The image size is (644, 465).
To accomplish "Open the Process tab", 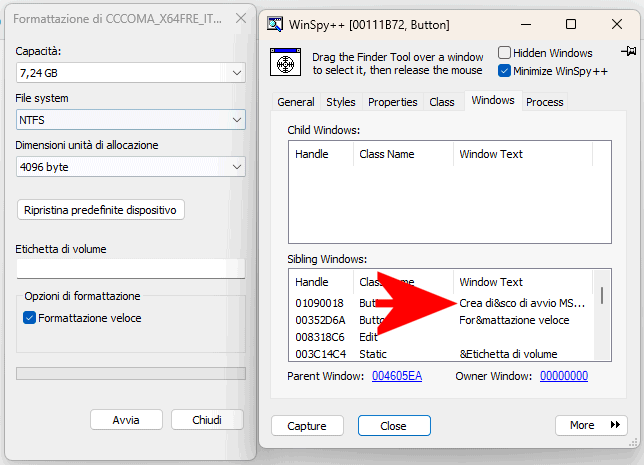I will point(545,102).
